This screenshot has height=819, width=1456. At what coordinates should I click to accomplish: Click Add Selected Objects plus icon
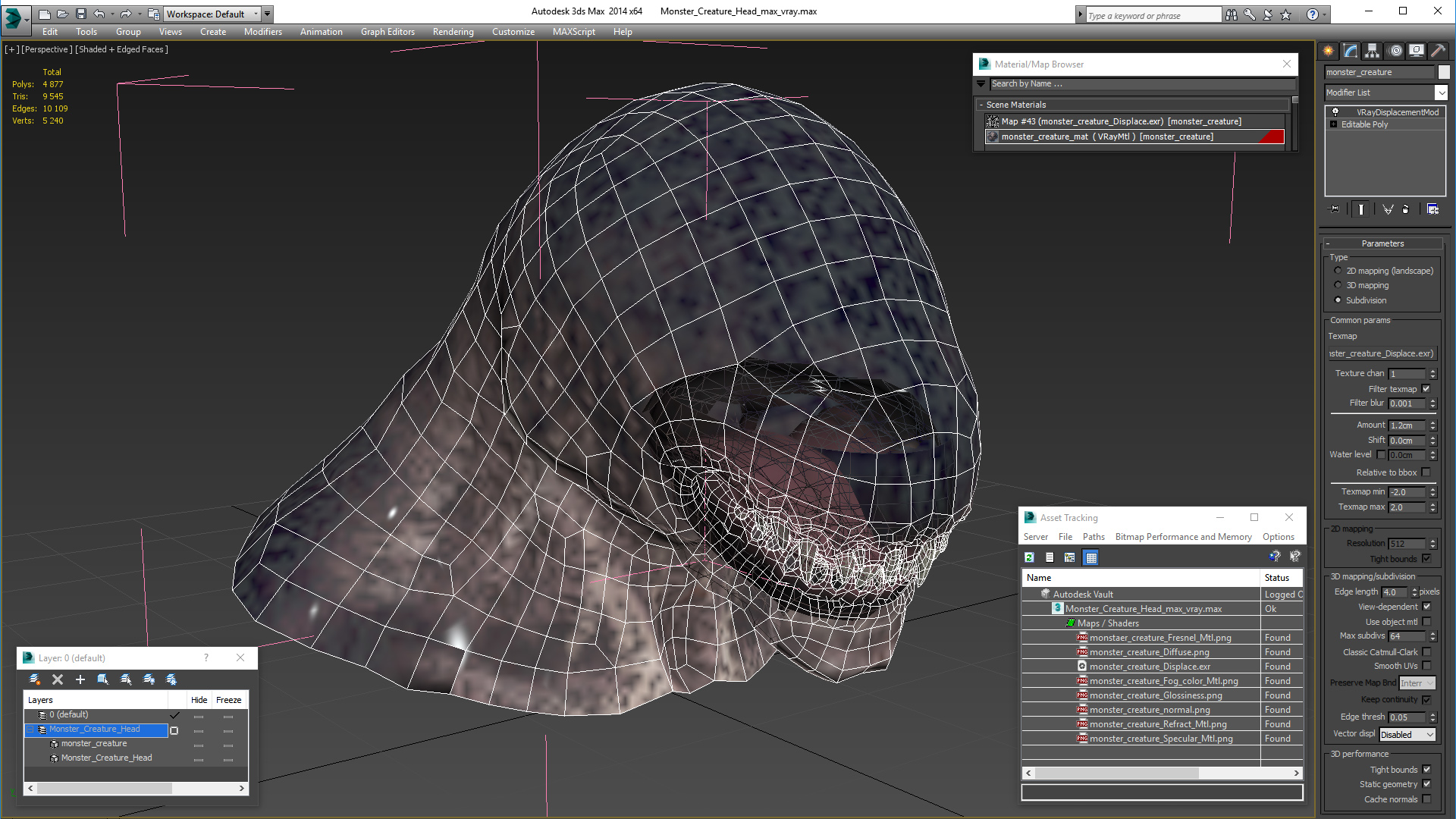point(80,679)
